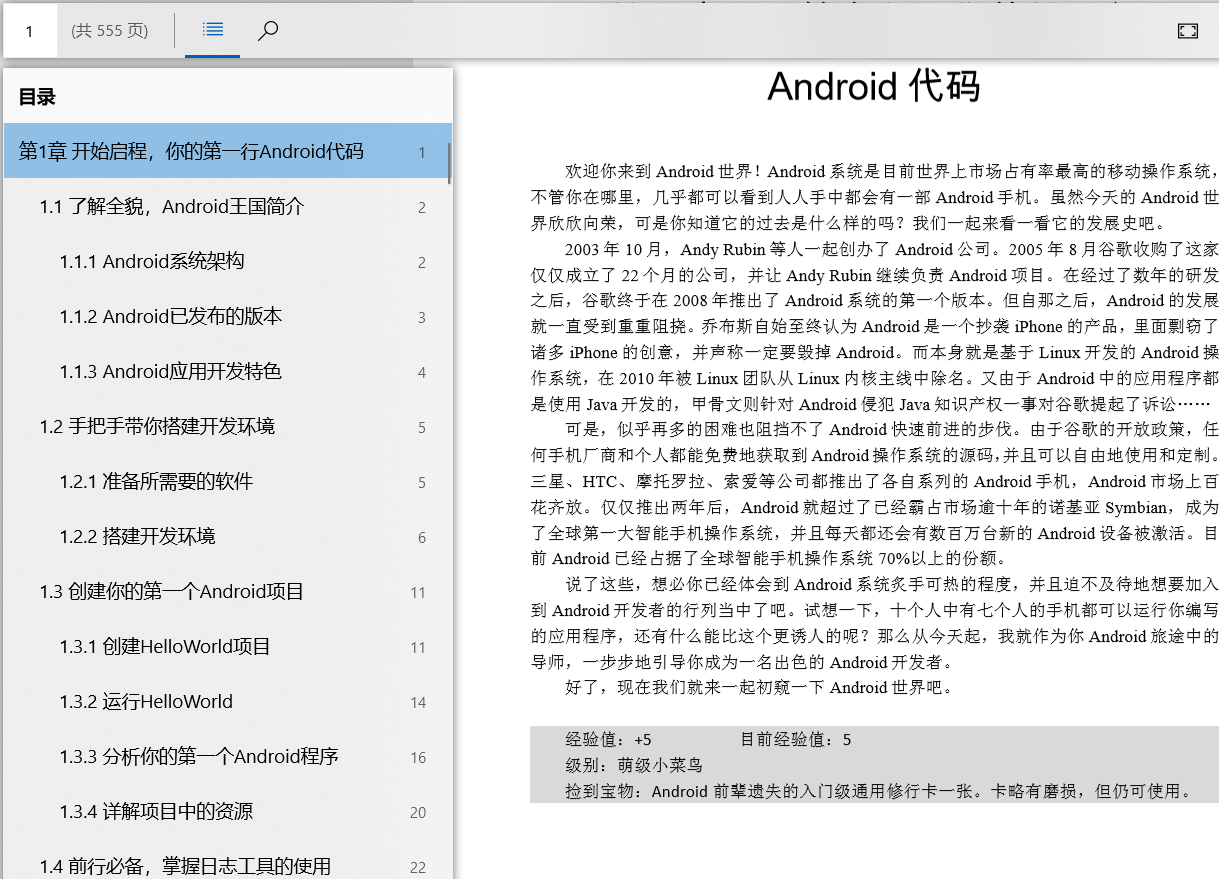Screen dimensions: 1219x879
Task: Open 1.3 创建你的第一个Android项目
Action: click(228, 592)
